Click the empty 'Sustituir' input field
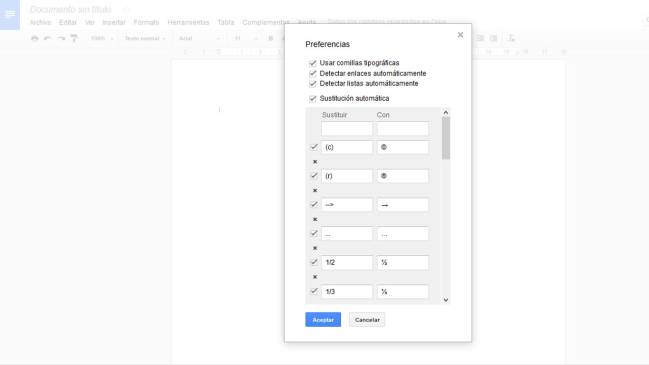Screen dimensions: 649x365 [347, 129]
